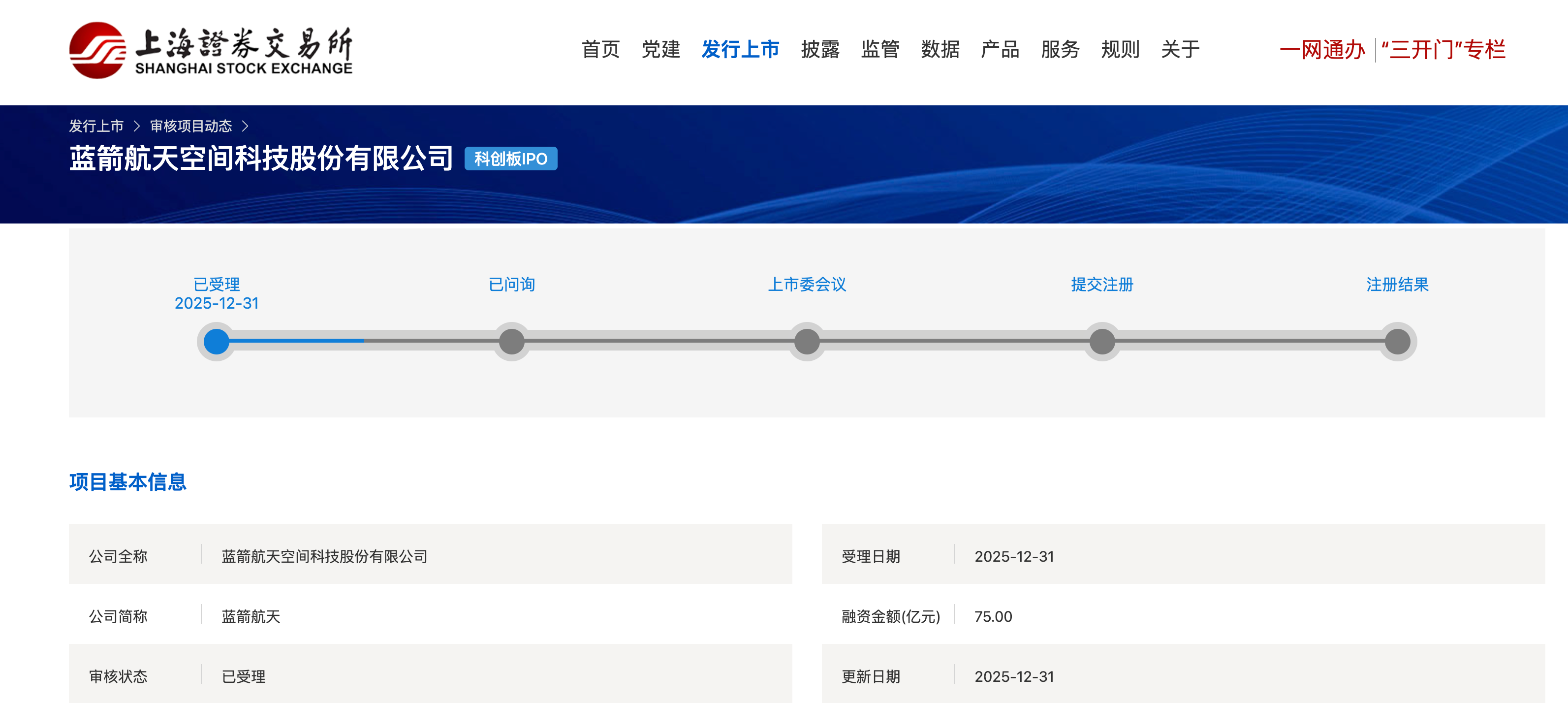Image resolution: width=1568 pixels, height=703 pixels.
Task: Click the 上市委会议 progress step dot
Action: [x=807, y=342]
